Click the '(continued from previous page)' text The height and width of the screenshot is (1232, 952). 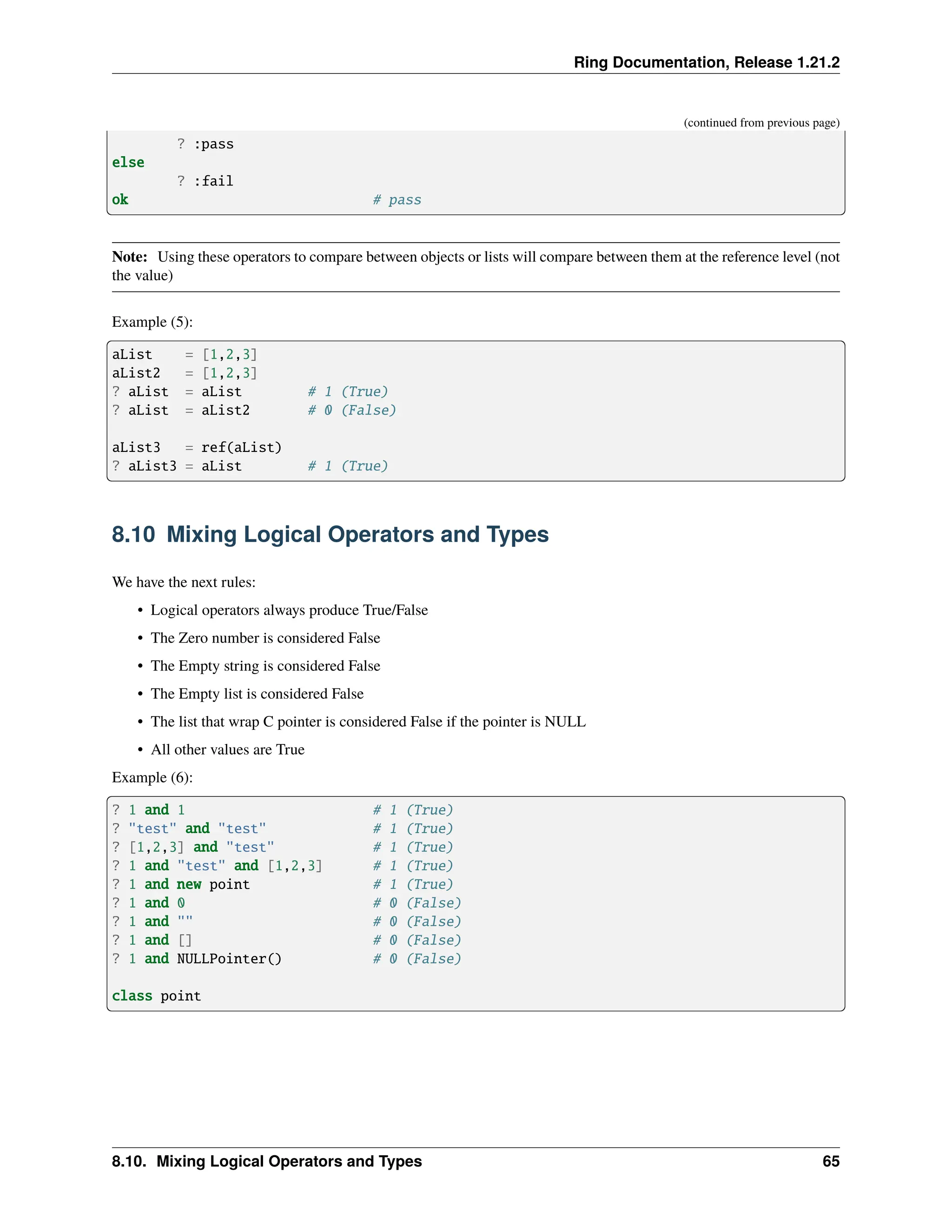click(x=761, y=123)
